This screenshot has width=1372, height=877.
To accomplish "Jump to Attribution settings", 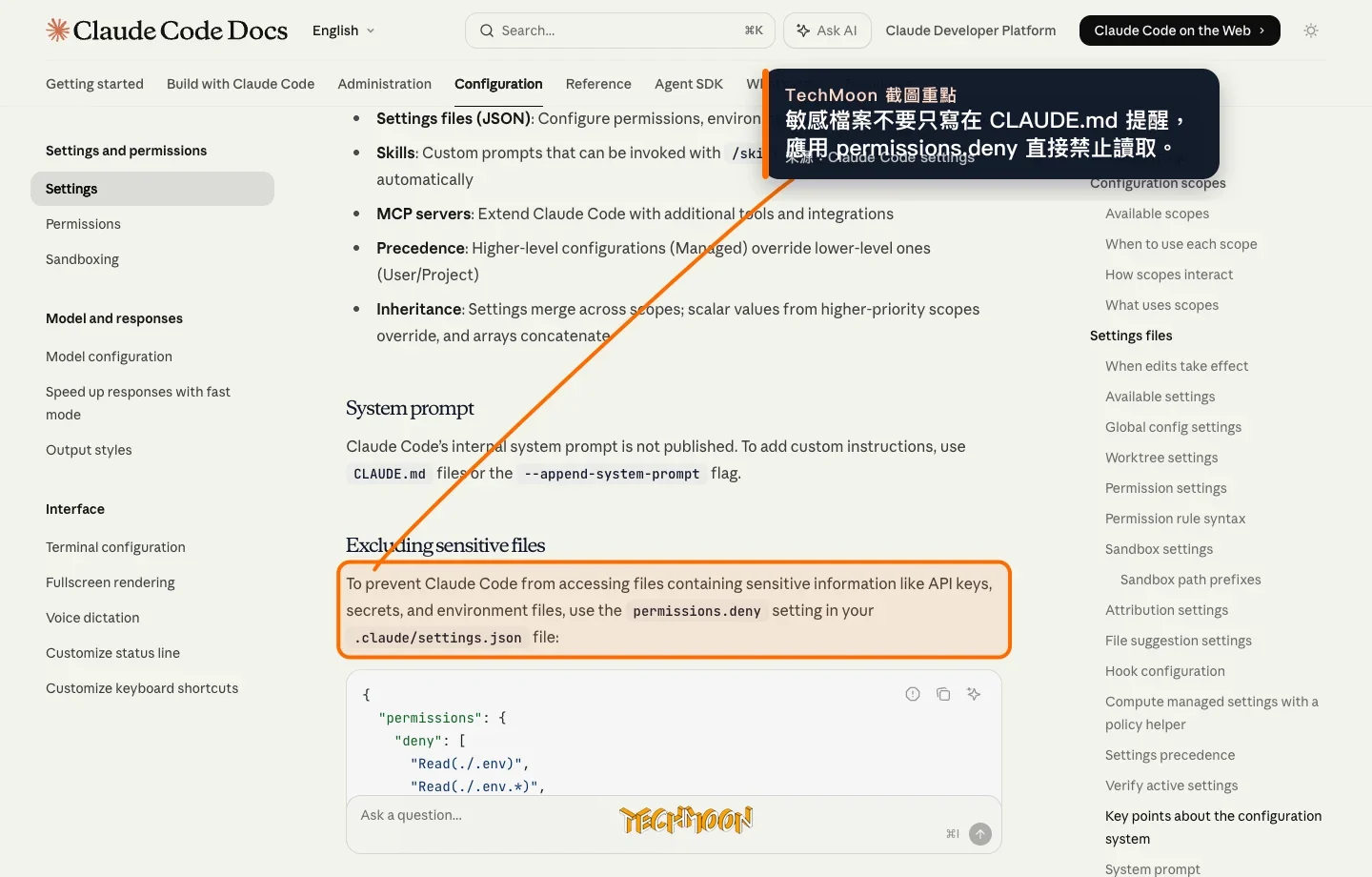I will pyautogui.click(x=1166, y=610).
